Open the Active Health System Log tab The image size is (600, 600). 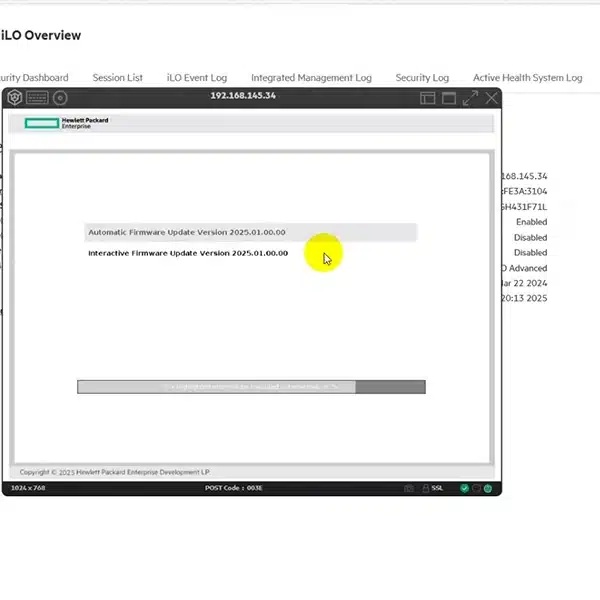click(527, 77)
